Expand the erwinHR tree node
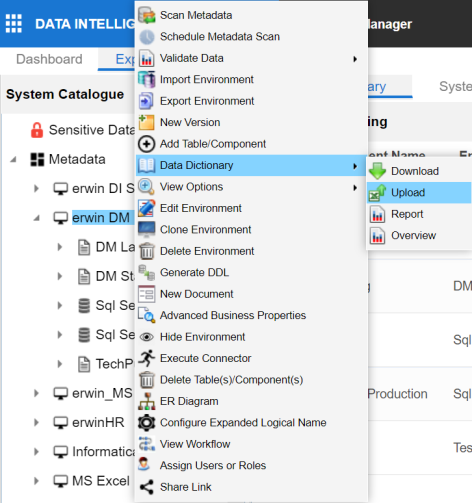Viewport: 472px width, 503px height. (x=36, y=423)
